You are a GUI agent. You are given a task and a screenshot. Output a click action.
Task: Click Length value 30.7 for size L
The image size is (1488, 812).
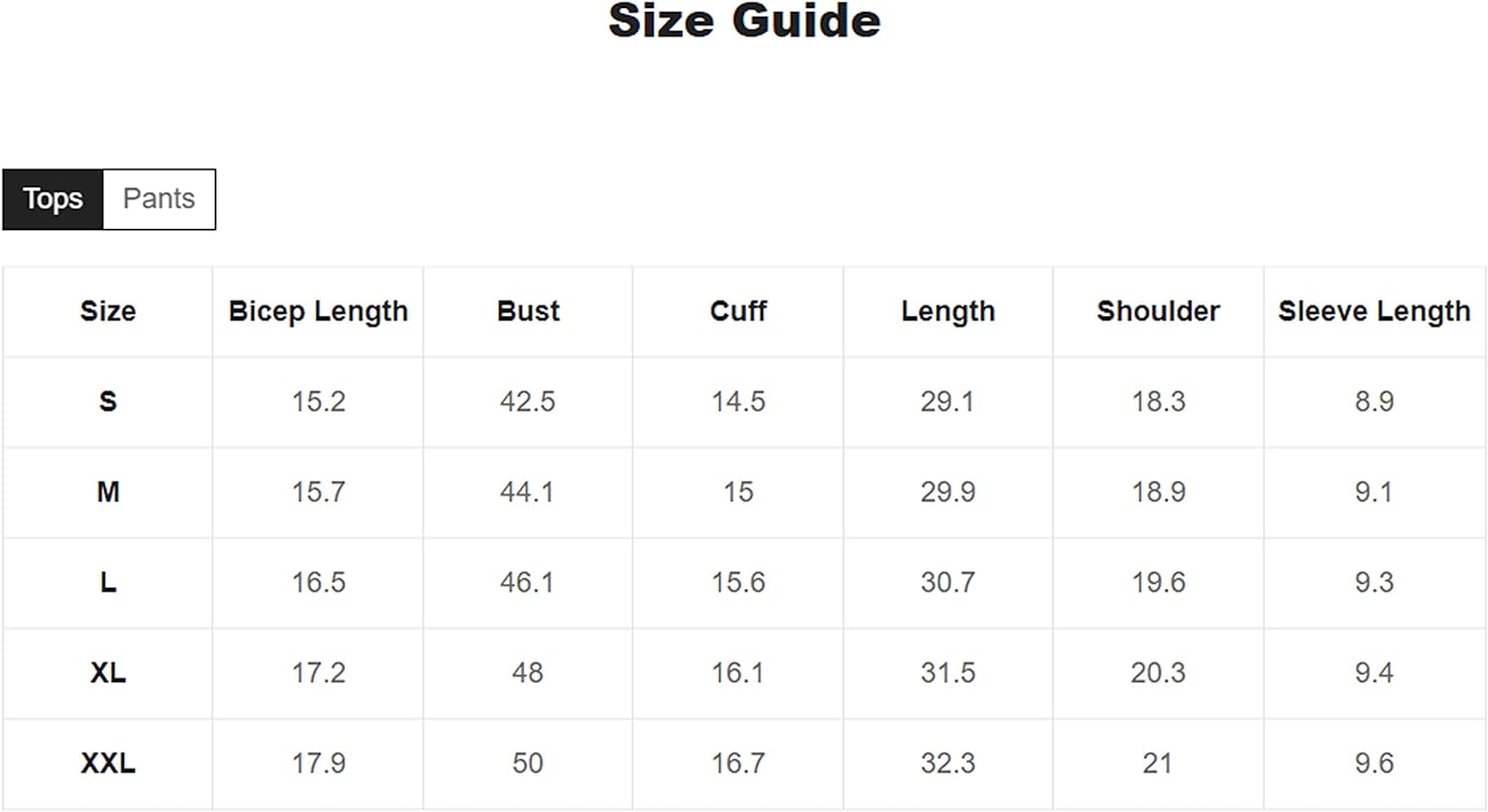(x=947, y=582)
